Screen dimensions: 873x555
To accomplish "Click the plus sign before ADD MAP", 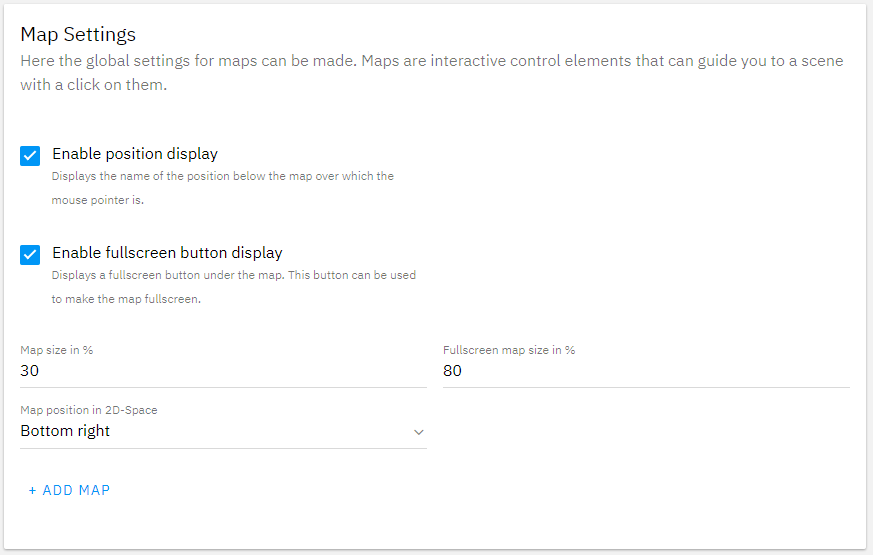I will tap(33, 490).
